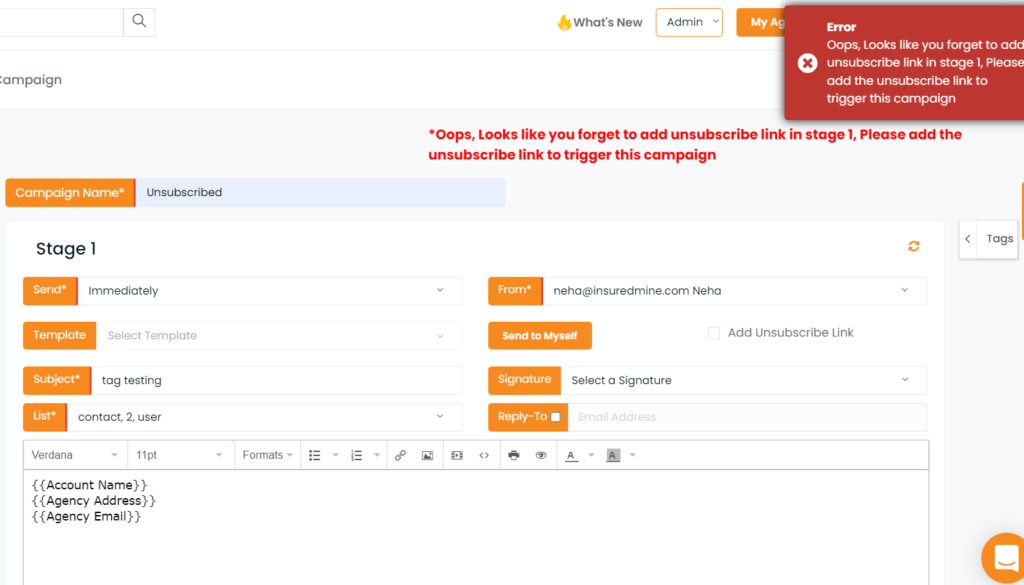Image resolution: width=1024 pixels, height=585 pixels.
Task: Dismiss the unsubscribe link error toast
Action: coord(807,62)
